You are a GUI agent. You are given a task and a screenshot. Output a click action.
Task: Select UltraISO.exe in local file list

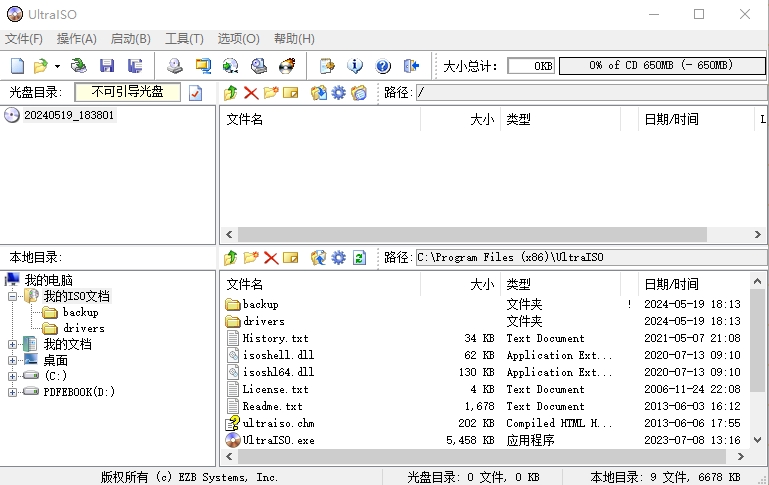click(279, 440)
